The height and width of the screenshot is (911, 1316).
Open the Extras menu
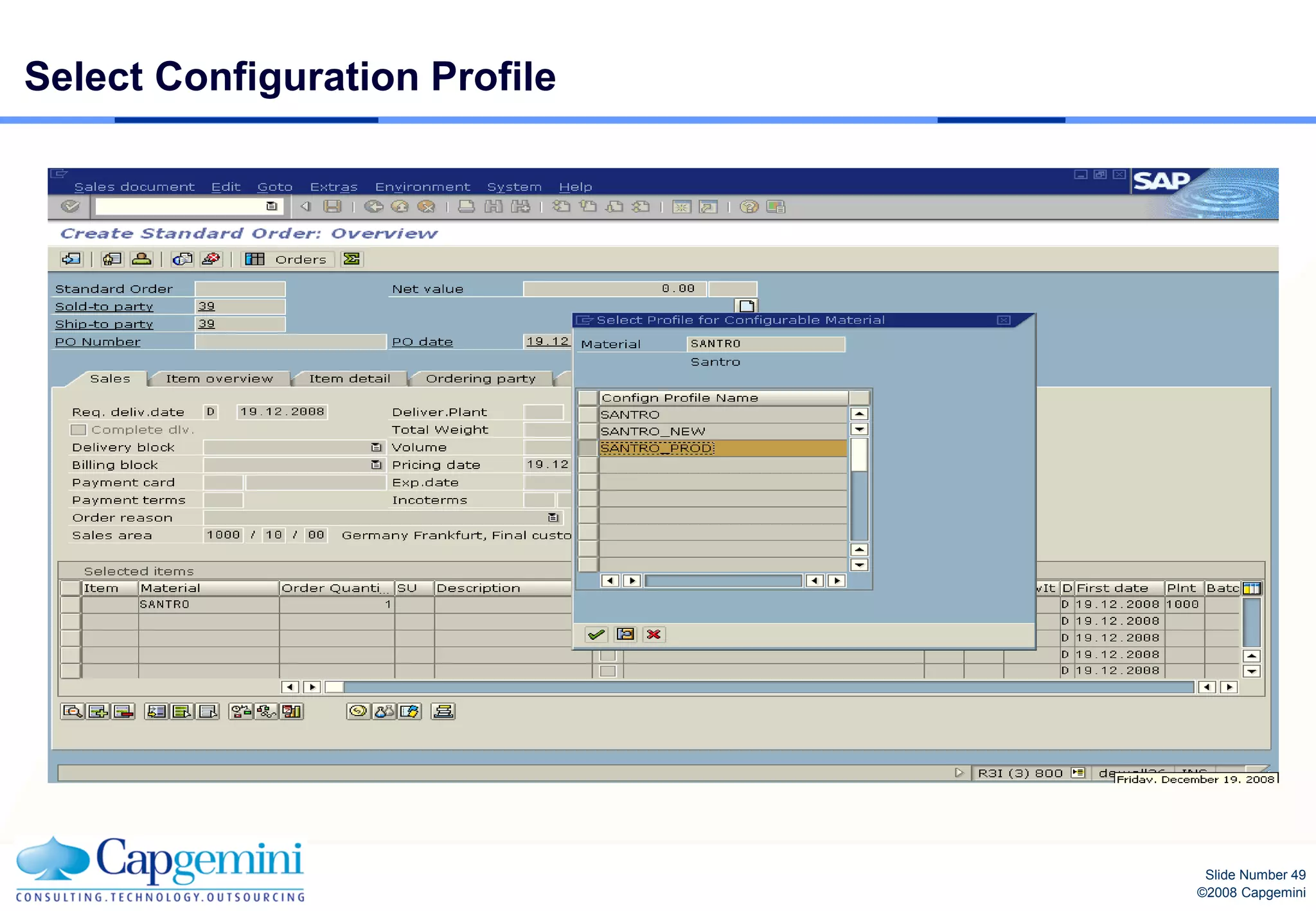[x=333, y=187]
